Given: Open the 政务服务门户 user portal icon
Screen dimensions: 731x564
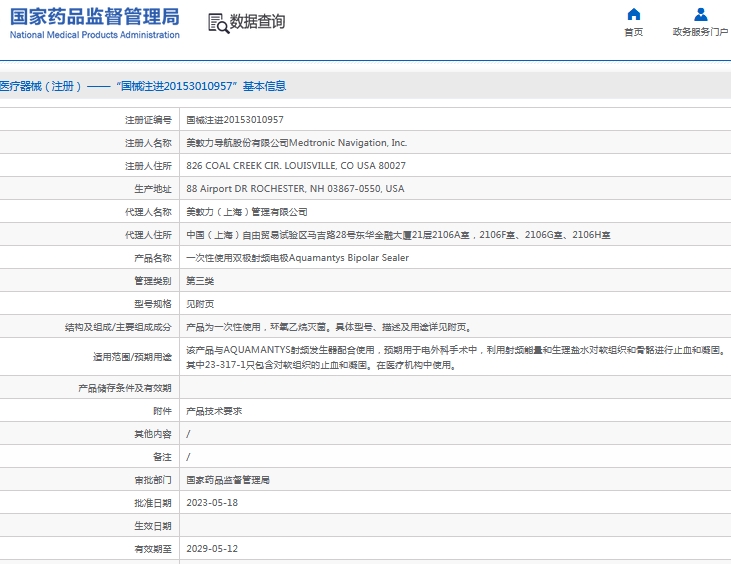Looking at the screenshot, I should pyautogui.click(x=701, y=14).
